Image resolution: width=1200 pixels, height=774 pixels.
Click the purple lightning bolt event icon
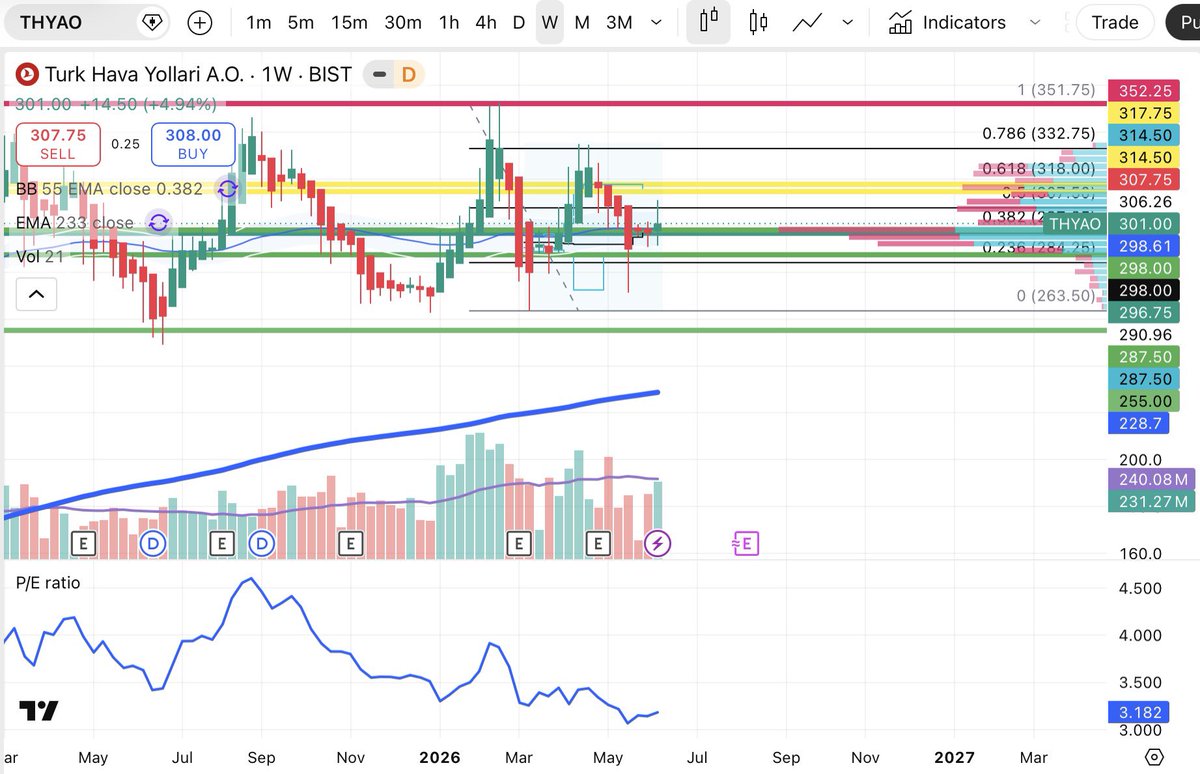[658, 543]
